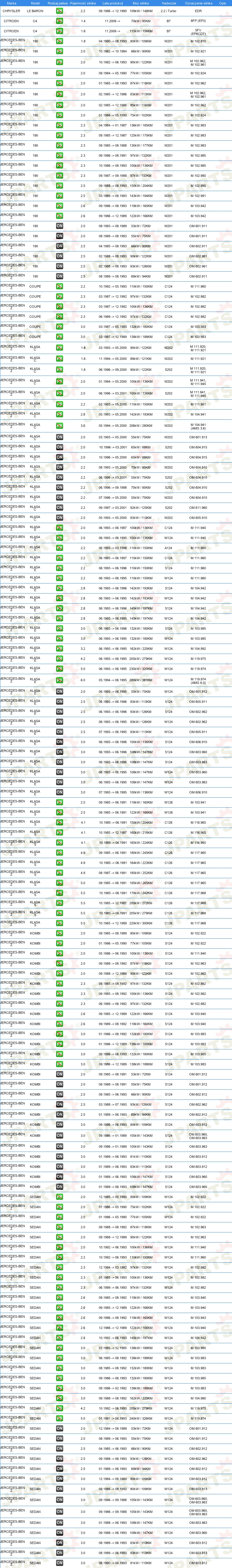Click the petrol icon in the KLASA C 3.6 AMG row
The width and height of the screenshot is (232, 1568).
coord(59,426)
